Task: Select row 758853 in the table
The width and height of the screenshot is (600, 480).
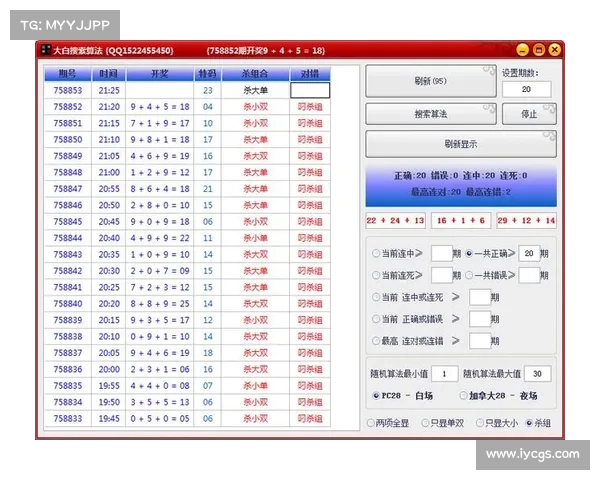Action: (x=187, y=90)
